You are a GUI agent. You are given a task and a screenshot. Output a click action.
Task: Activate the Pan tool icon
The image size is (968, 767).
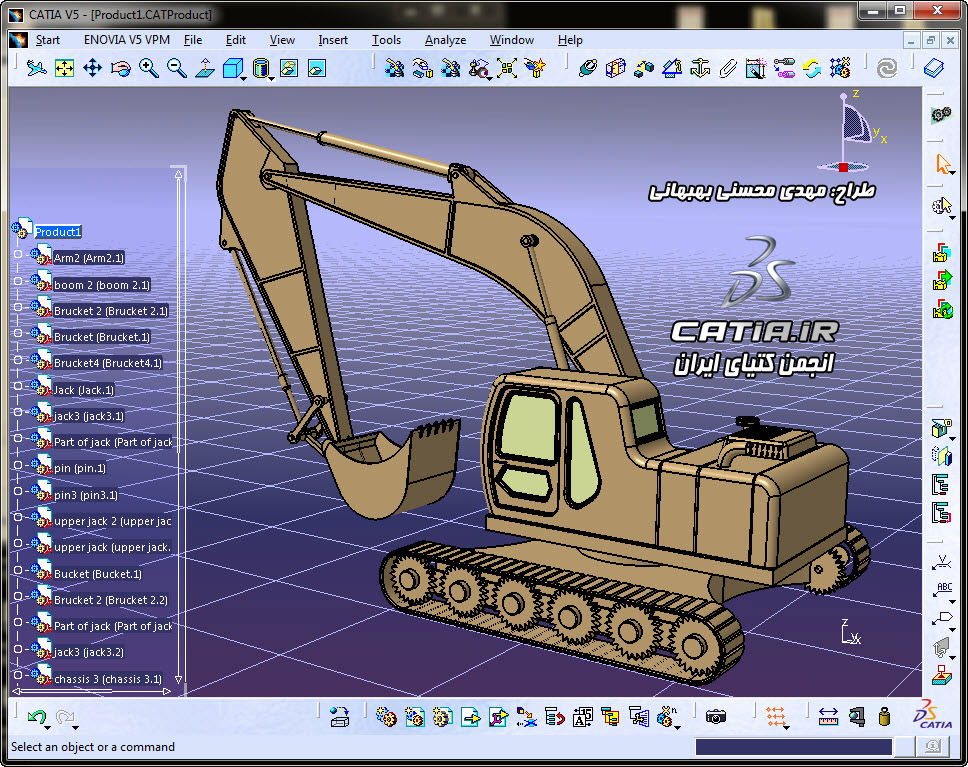[x=93, y=68]
